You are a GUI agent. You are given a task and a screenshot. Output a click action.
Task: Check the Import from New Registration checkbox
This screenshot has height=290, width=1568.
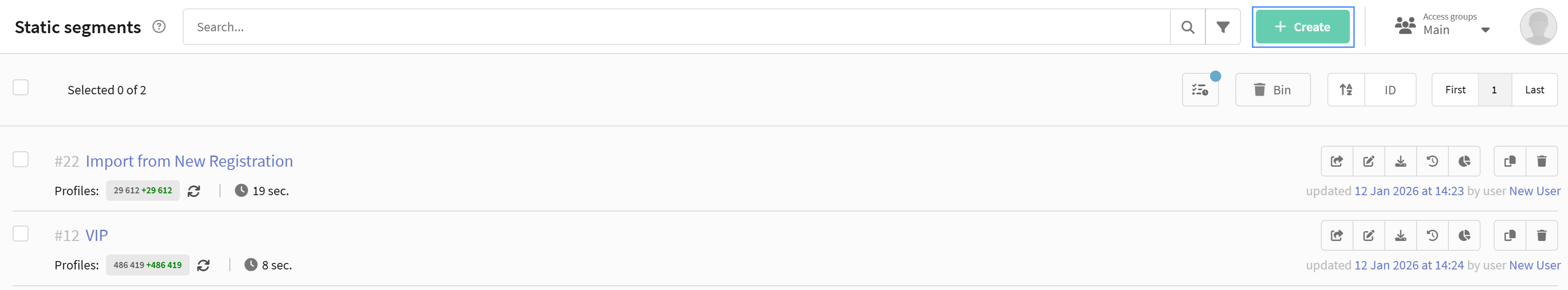(21, 159)
